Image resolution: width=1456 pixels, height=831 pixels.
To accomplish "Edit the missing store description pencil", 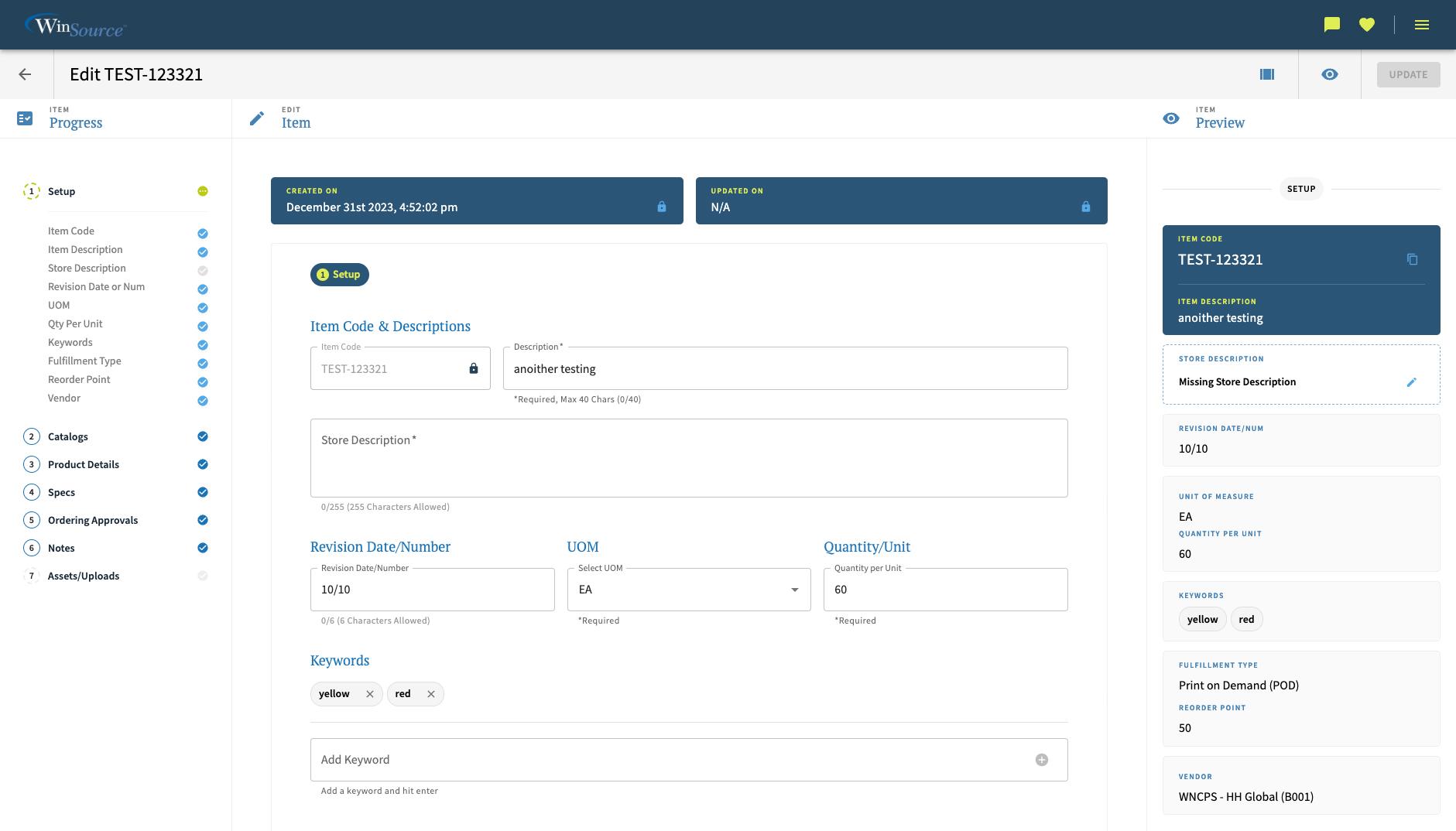I will (x=1411, y=382).
